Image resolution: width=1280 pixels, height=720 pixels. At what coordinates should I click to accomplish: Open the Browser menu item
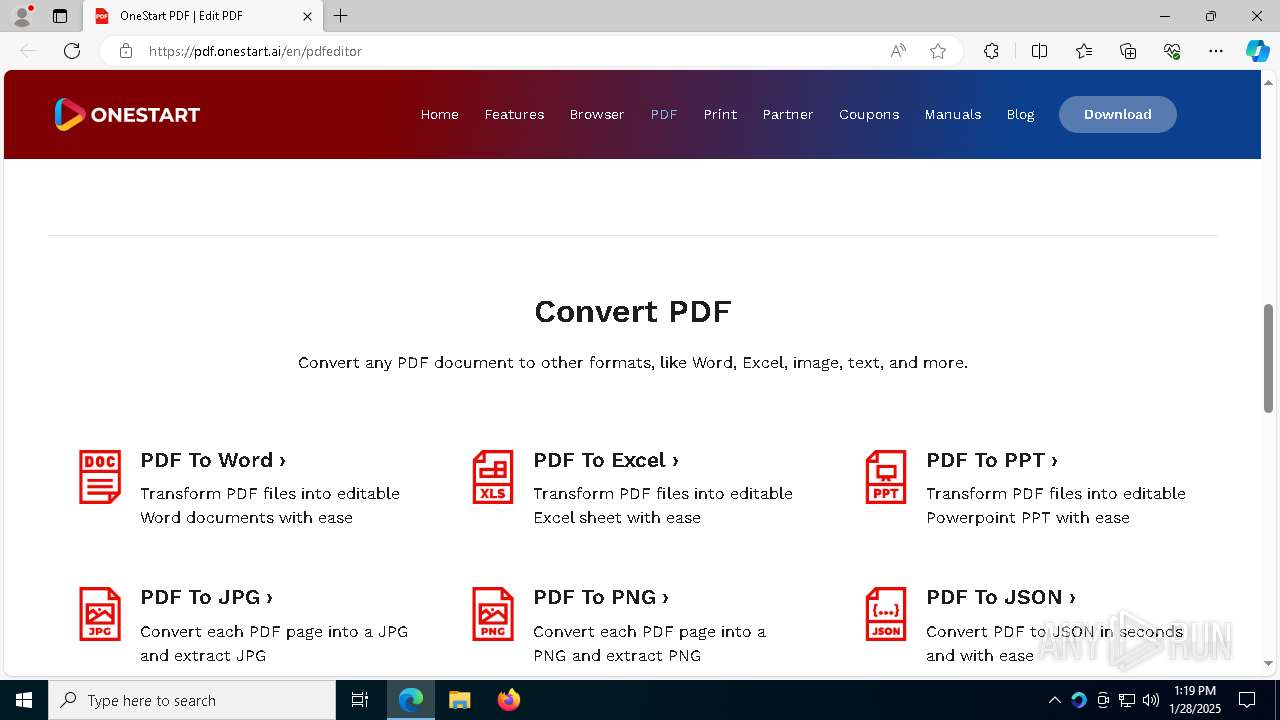[x=597, y=114]
